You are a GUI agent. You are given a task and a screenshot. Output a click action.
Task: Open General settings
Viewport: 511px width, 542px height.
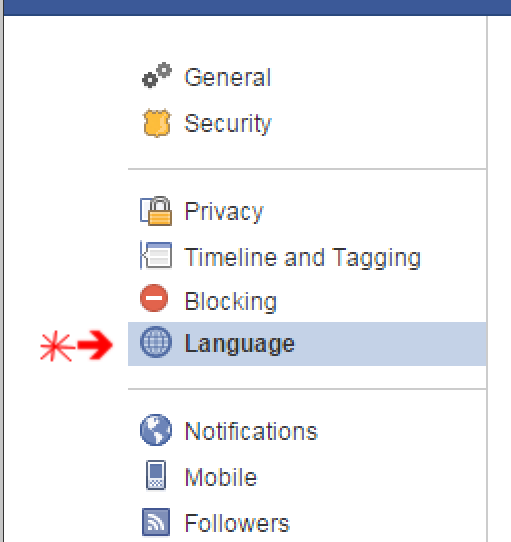tap(227, 77)
